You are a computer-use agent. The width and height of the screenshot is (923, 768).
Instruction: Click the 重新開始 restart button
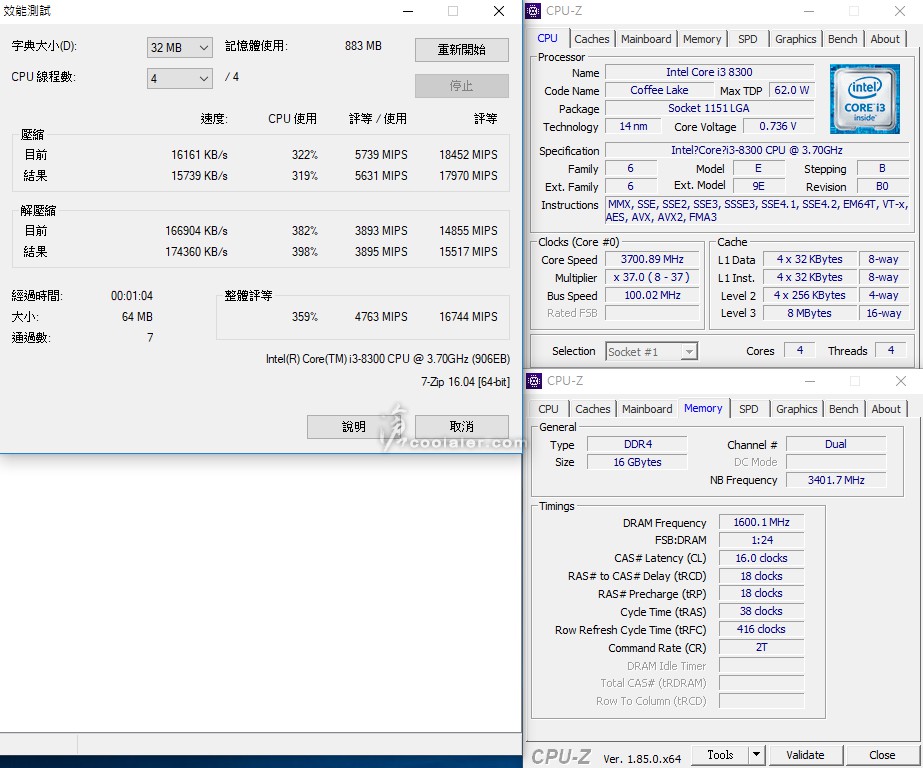click(462, 50)
